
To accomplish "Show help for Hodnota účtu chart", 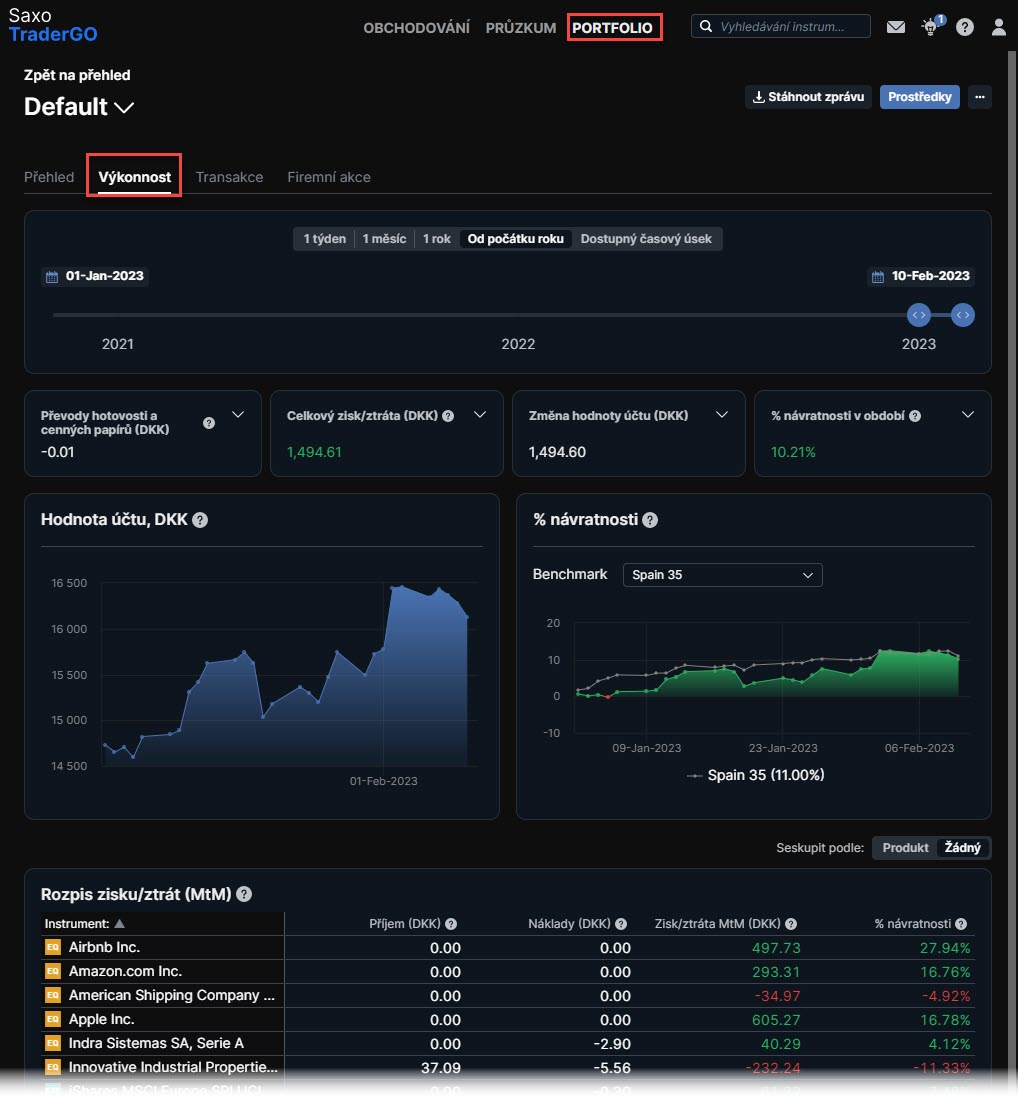I will [200, 520].
